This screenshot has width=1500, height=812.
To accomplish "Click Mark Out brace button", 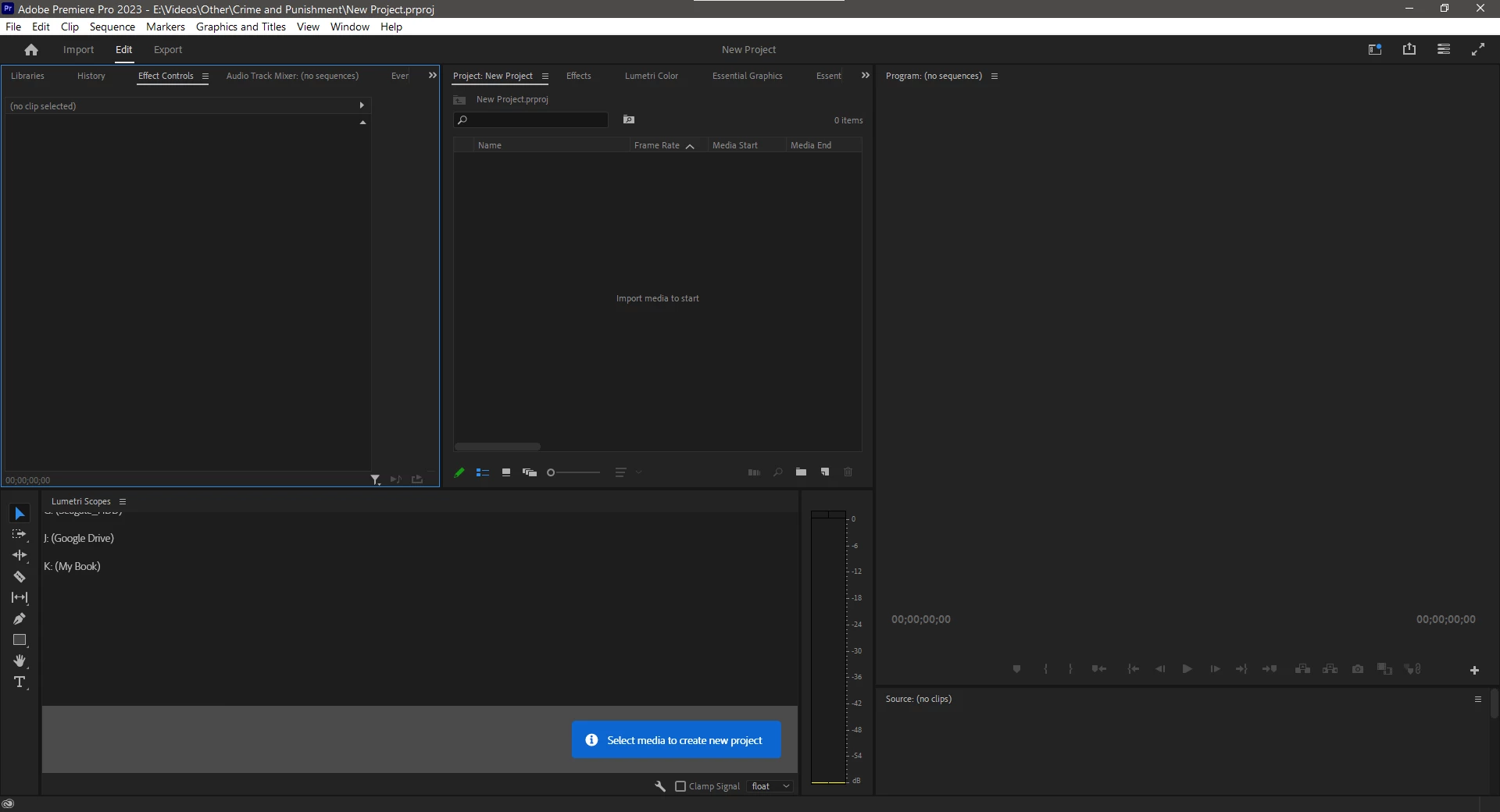I will point(1070,669).
